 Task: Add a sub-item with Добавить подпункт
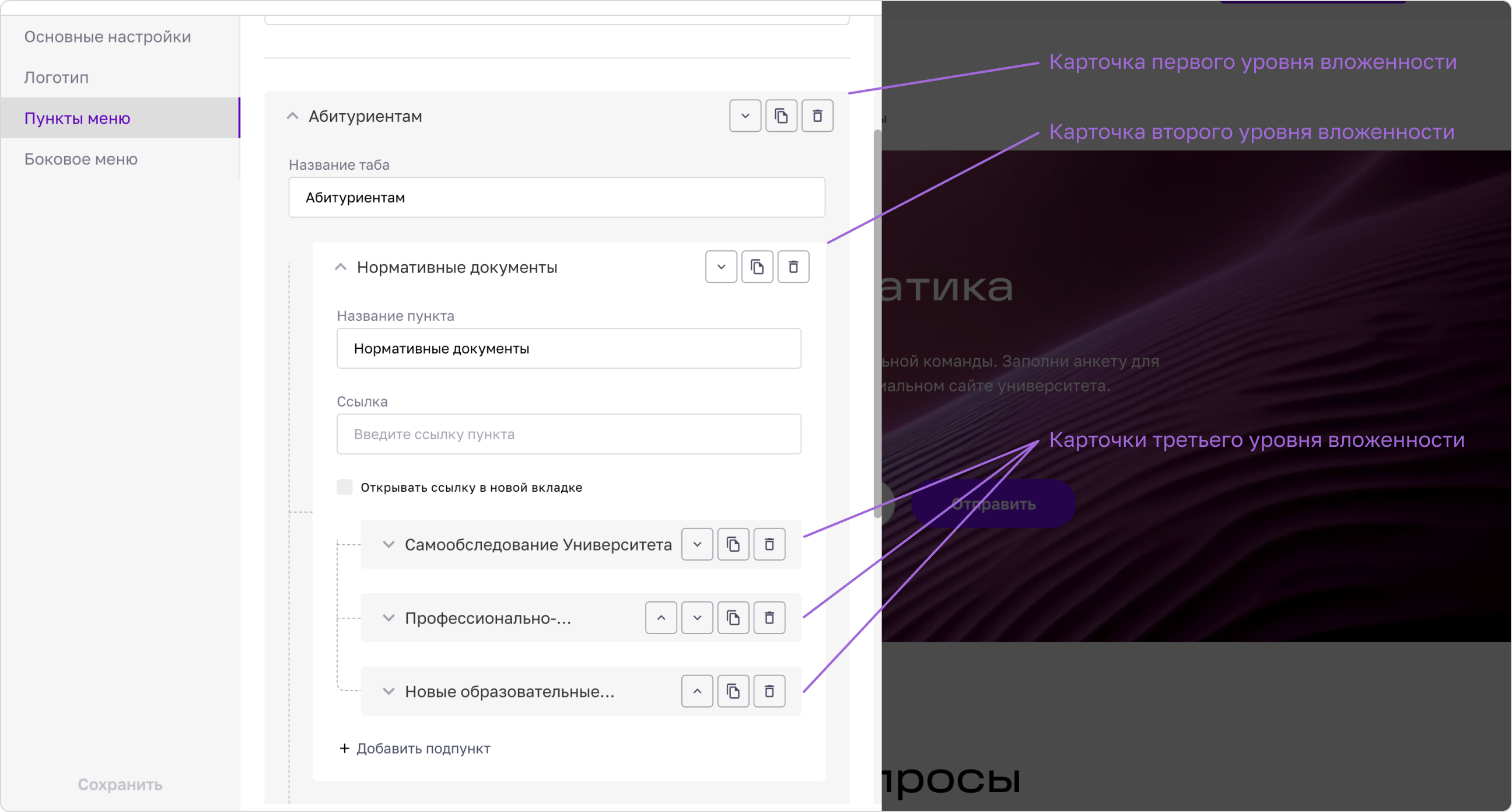click(414, 748)
